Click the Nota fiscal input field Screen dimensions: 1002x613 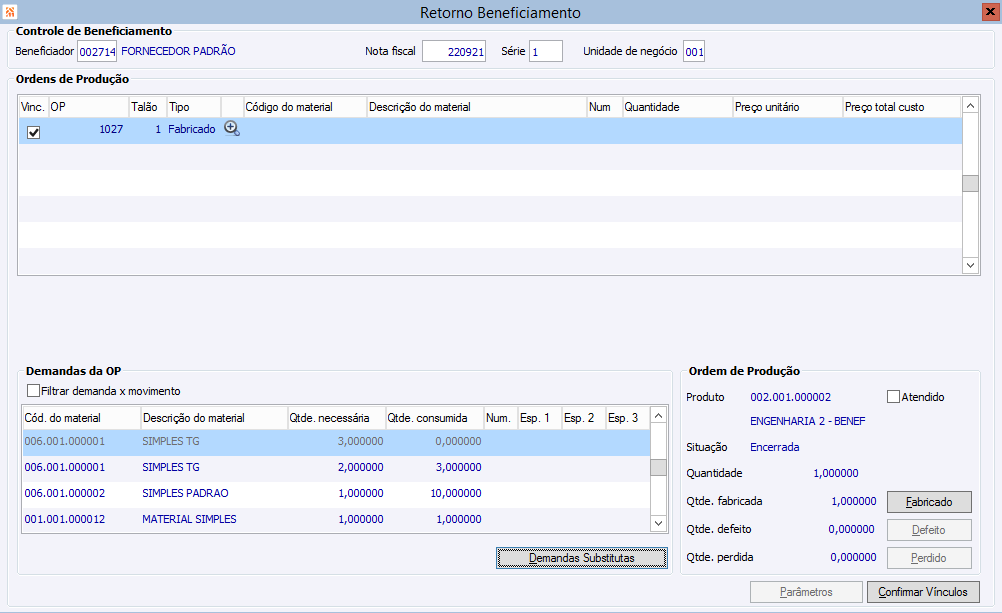454,51
